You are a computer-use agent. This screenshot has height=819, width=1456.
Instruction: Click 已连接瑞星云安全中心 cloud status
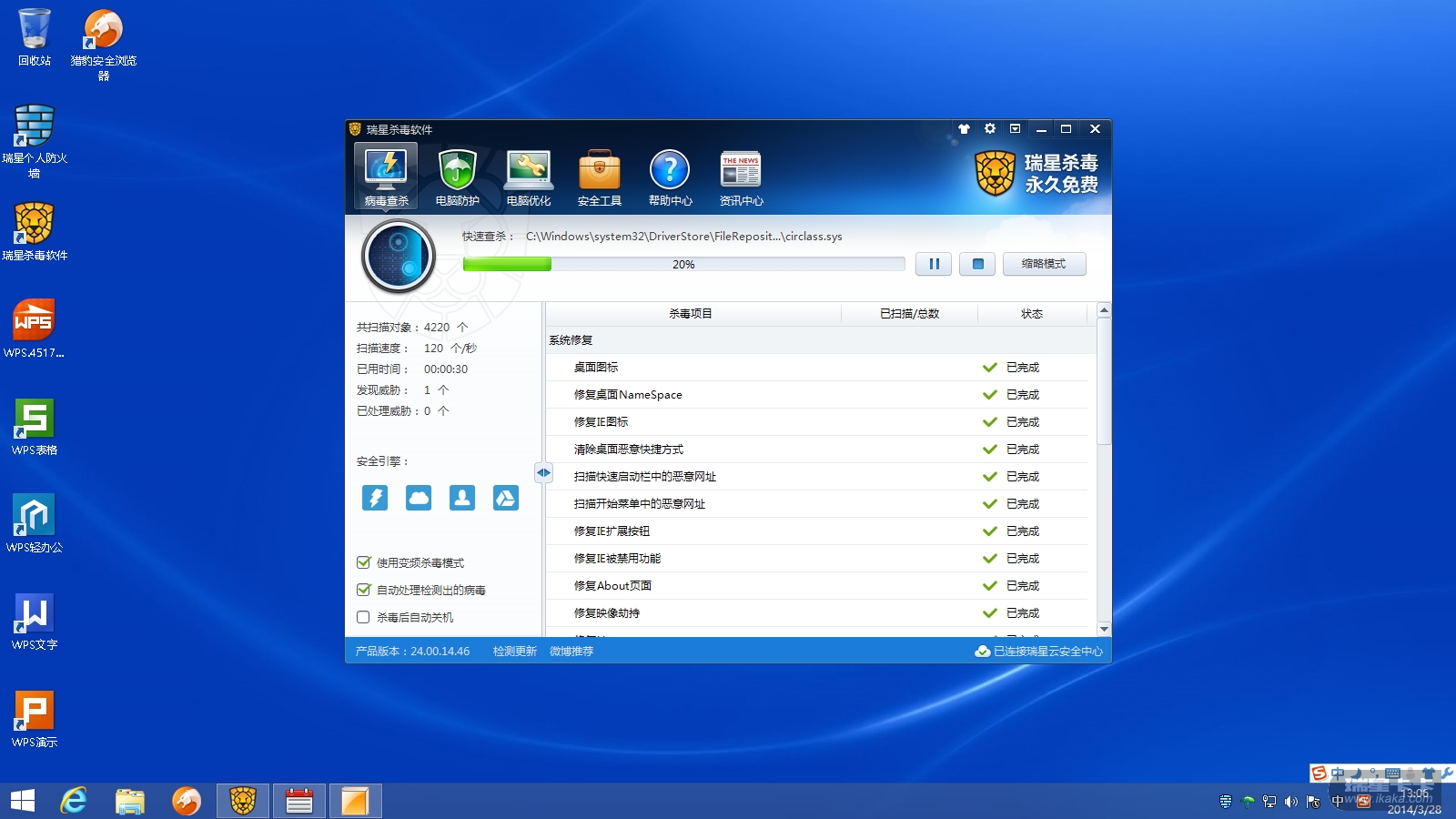click(1039, 652)
